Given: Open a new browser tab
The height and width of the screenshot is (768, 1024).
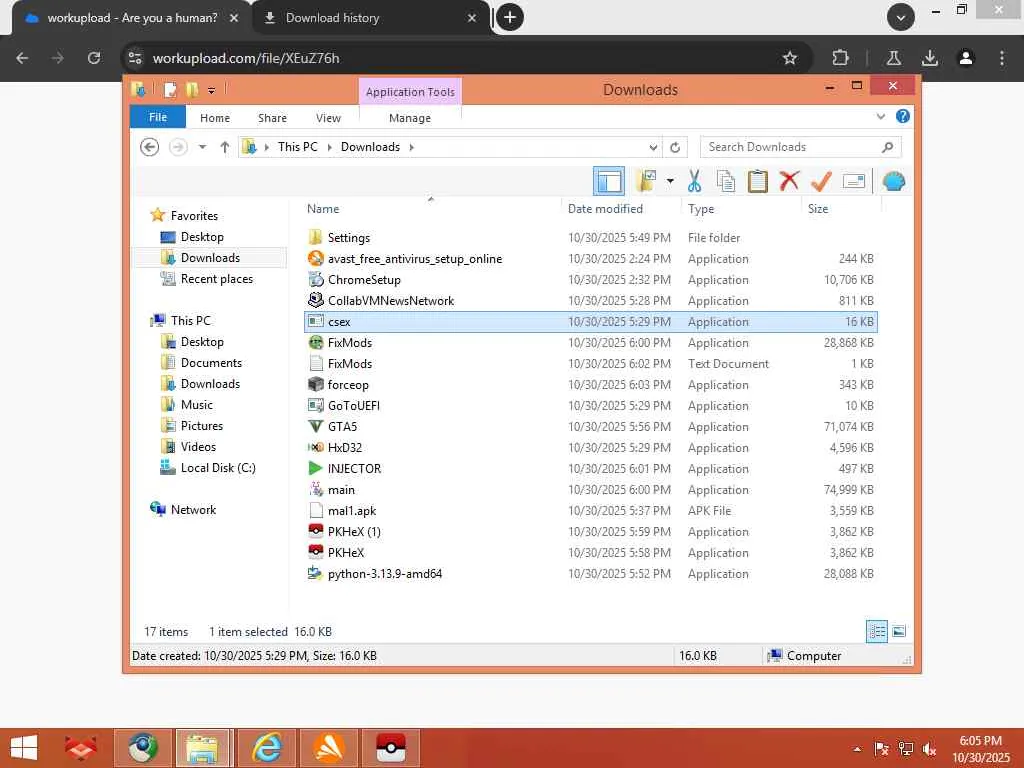Looking at the screenshot, I should (510, 18).
